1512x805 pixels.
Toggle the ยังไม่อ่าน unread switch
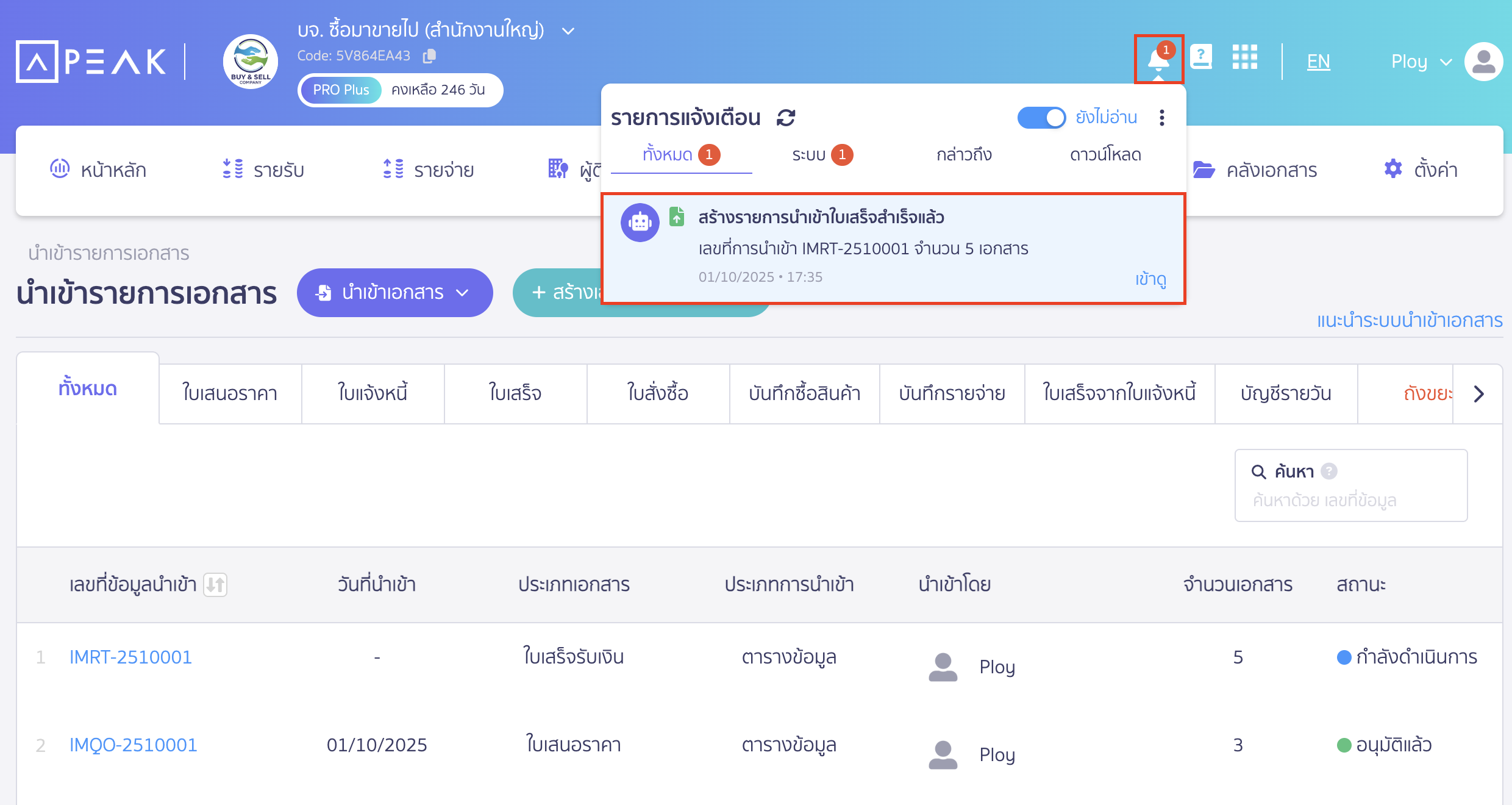[1041, 118]
